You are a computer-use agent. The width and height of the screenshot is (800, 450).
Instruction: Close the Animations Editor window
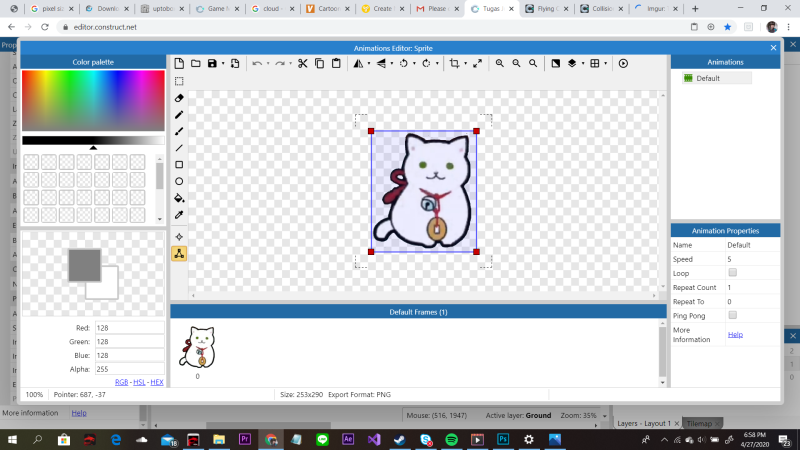[773, 47]
